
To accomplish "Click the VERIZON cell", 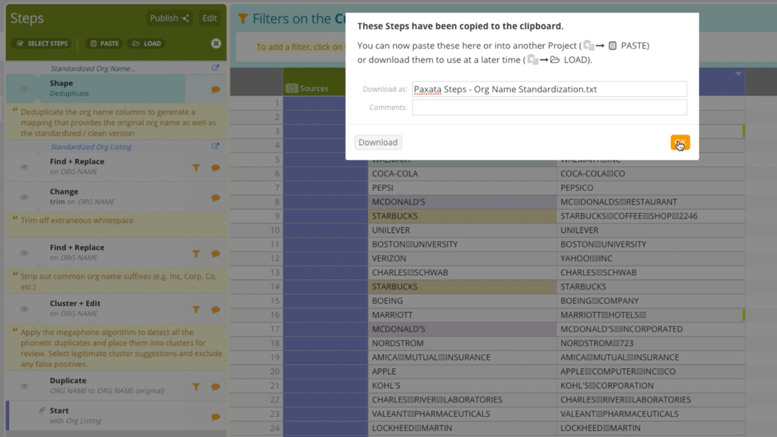I will click(462, 259).
